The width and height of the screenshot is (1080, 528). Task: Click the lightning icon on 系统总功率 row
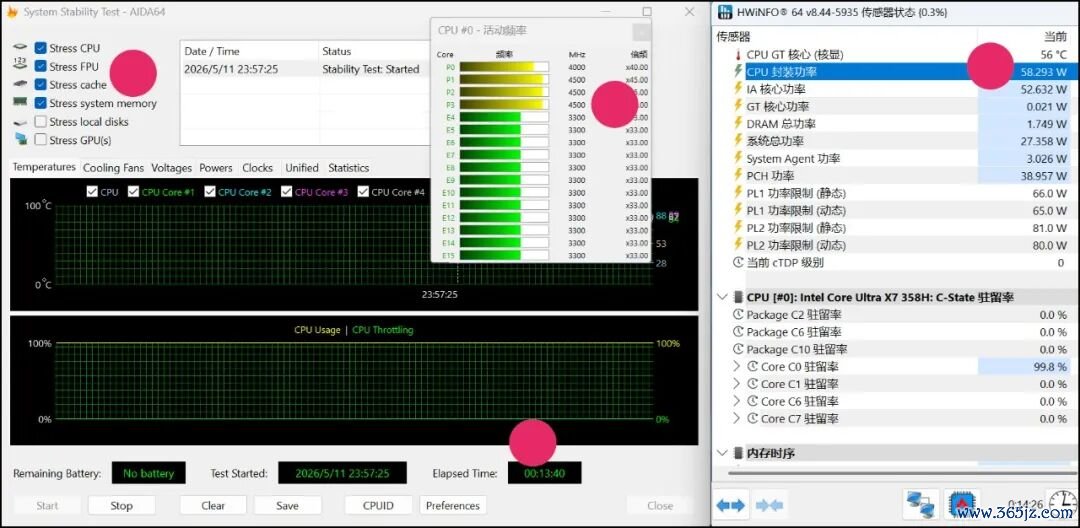pos(738,141)
